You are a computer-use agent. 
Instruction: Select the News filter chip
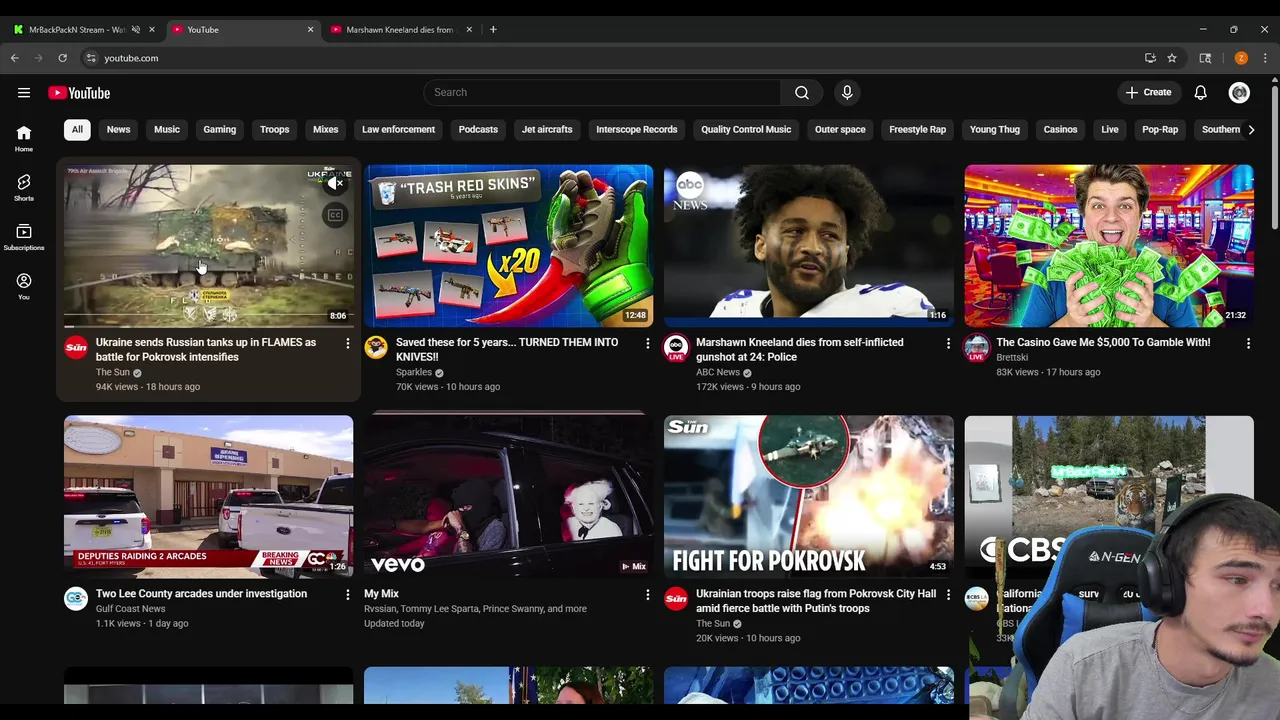[x=118, y=129]
